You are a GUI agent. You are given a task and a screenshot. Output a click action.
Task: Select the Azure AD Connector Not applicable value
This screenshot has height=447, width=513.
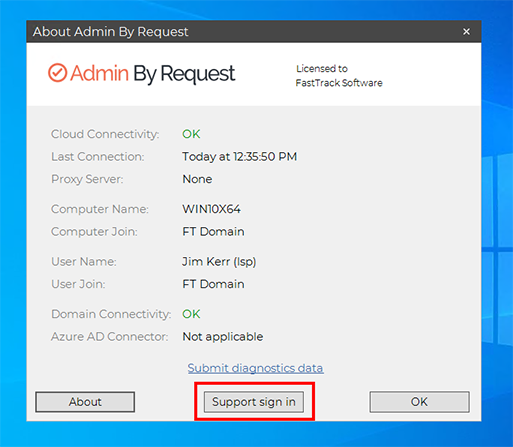point(223,337)
